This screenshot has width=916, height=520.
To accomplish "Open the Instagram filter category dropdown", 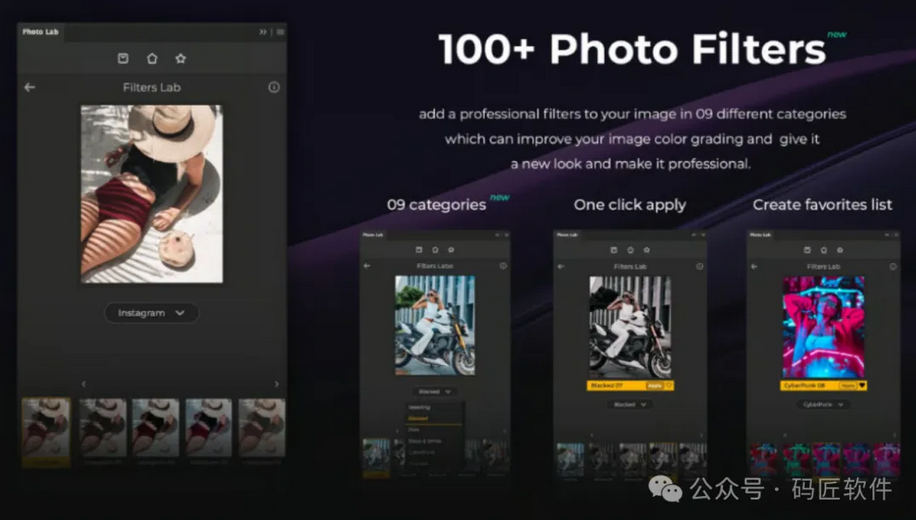I will coord(152,313).
